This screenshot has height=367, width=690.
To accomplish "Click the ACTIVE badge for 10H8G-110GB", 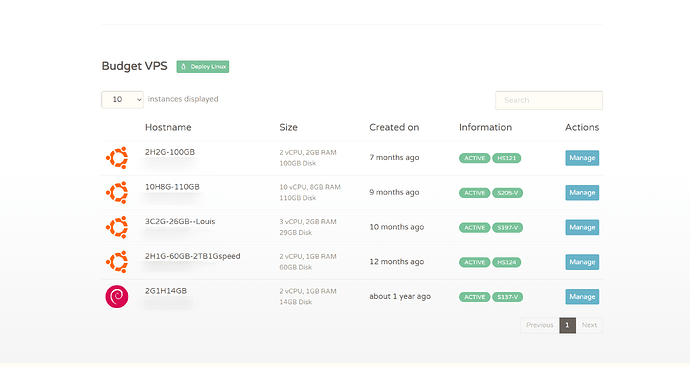I will pyautogui.click(x=474, y=193).
